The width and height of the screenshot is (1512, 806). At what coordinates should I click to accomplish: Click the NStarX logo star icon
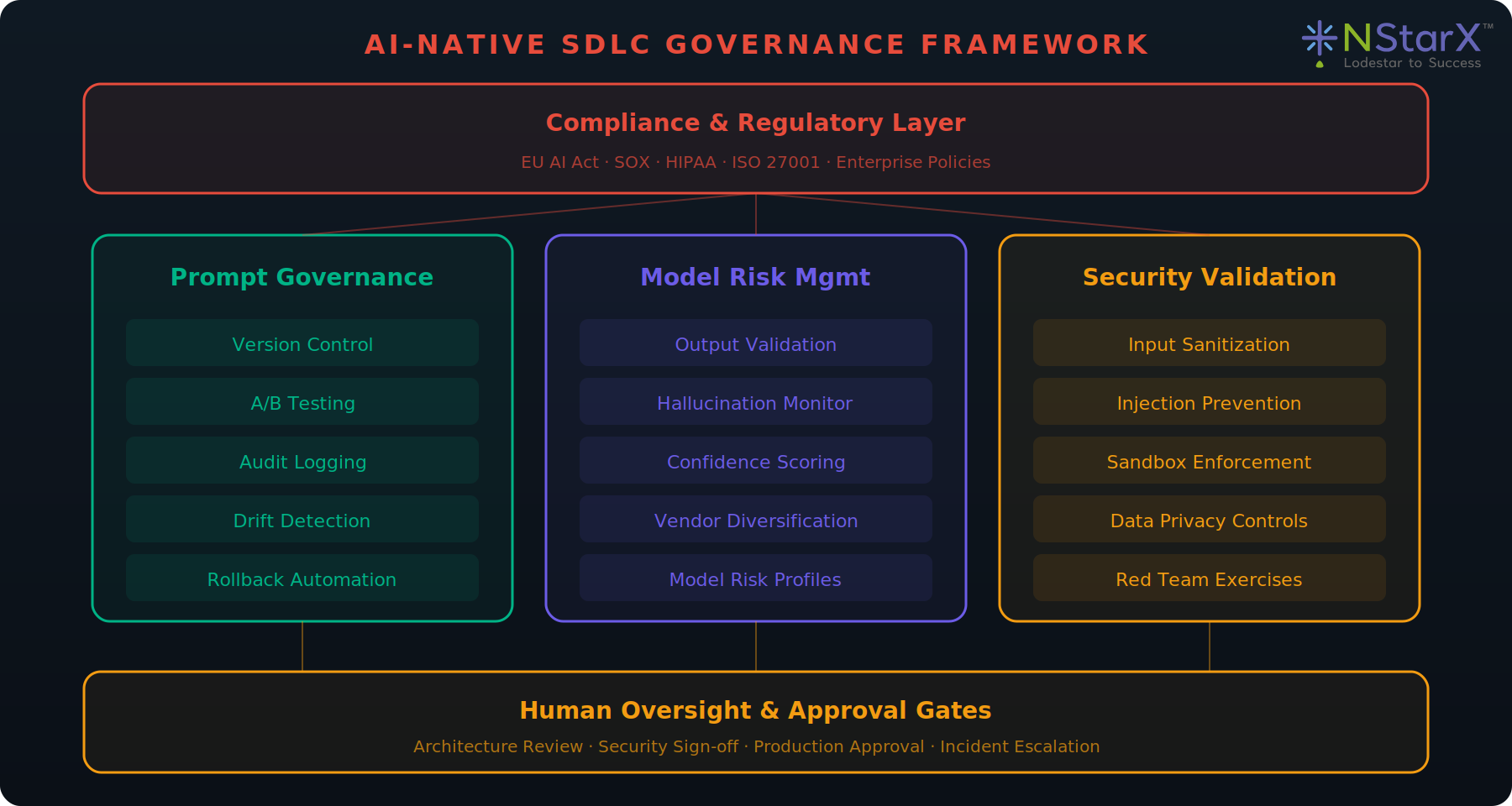[x=1319, y=39]
